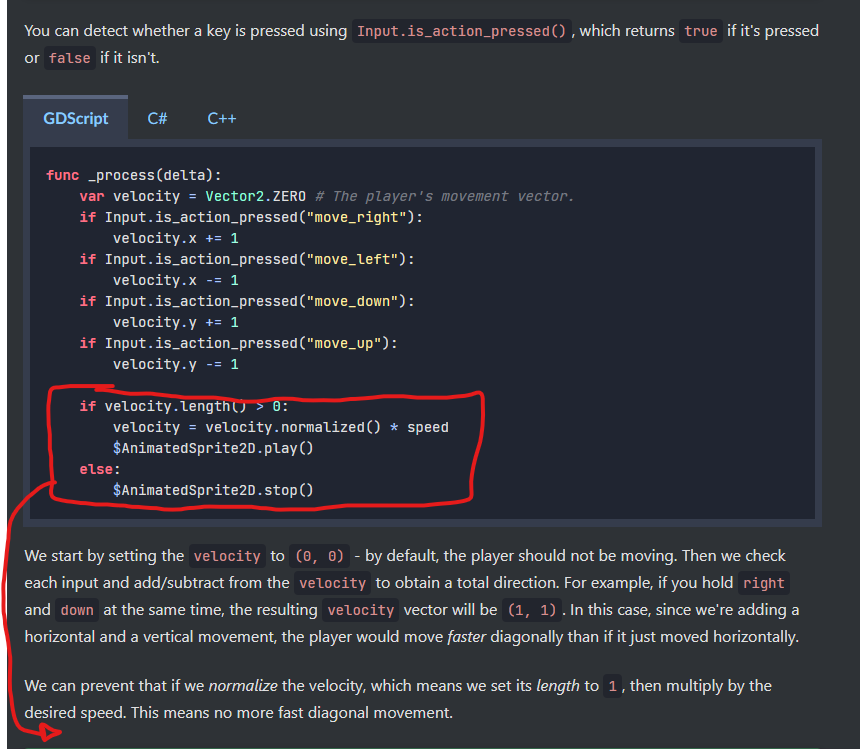
Task: Select the first velocity inline code chip
Action: [227, 556]
